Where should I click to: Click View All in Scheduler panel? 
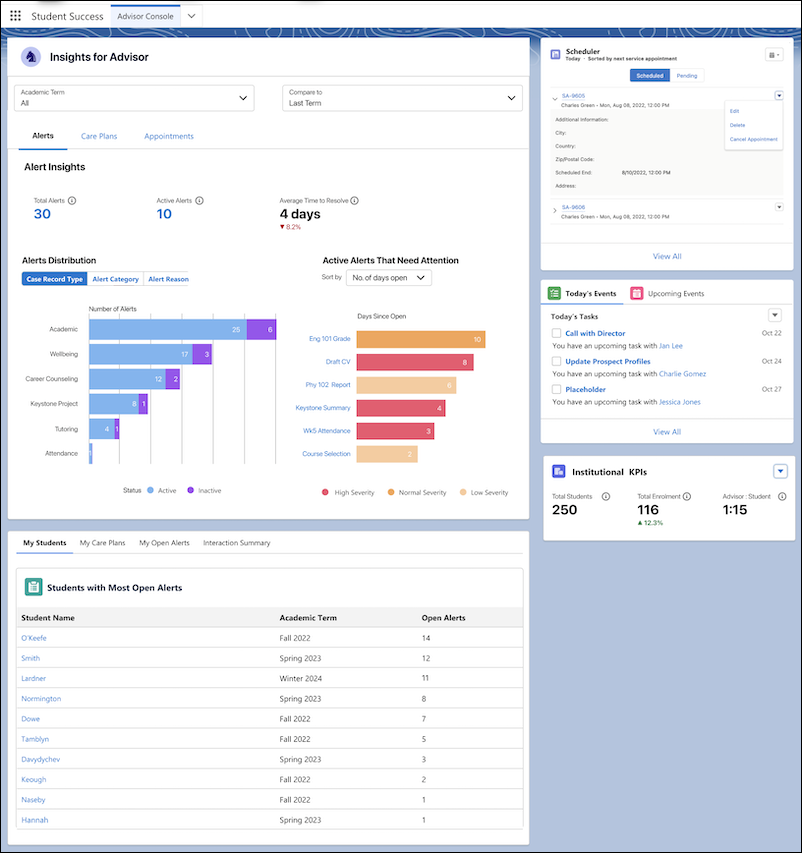point(667,256)
